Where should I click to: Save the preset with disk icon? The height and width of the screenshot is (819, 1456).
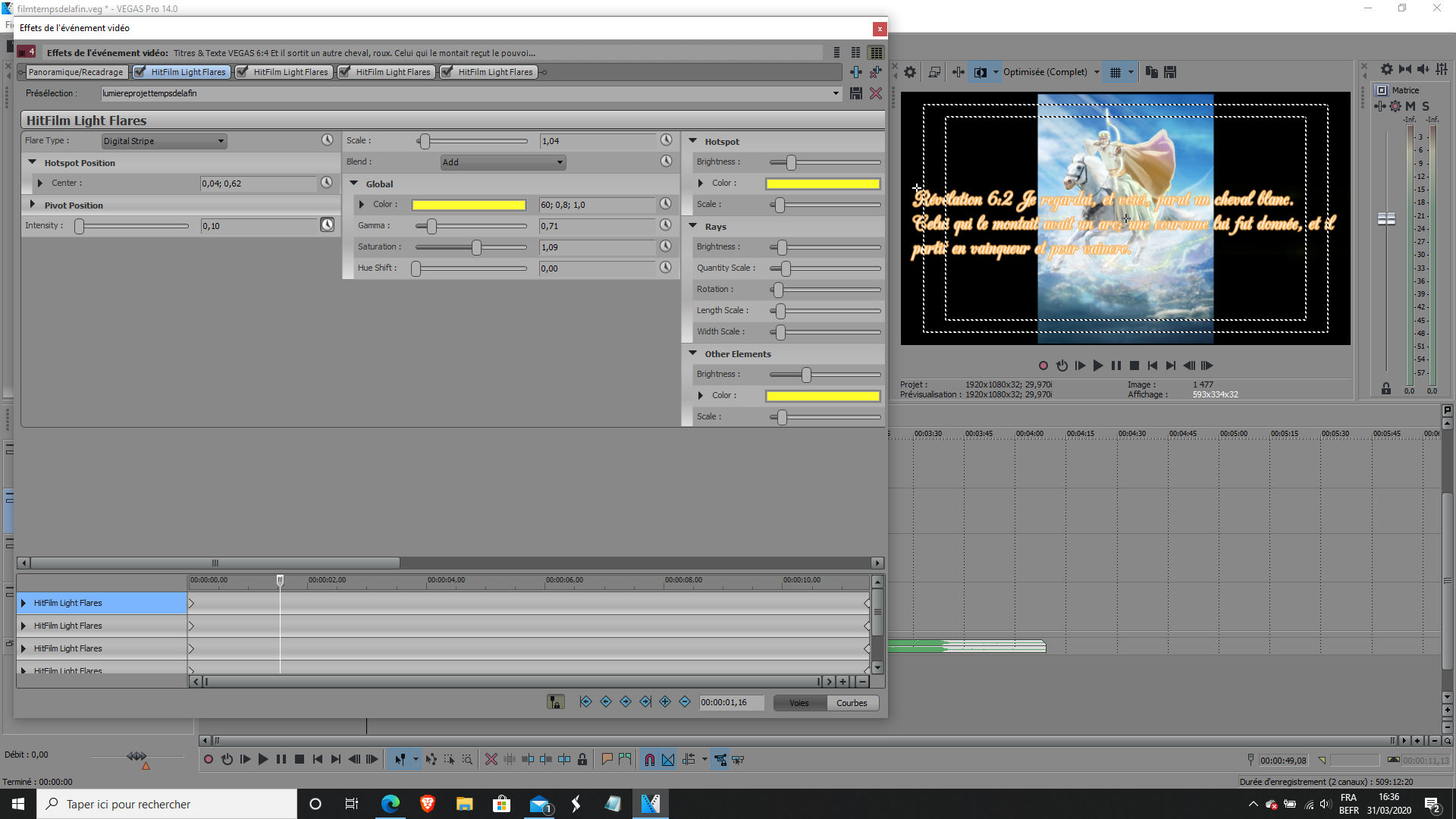coord(855,93)
